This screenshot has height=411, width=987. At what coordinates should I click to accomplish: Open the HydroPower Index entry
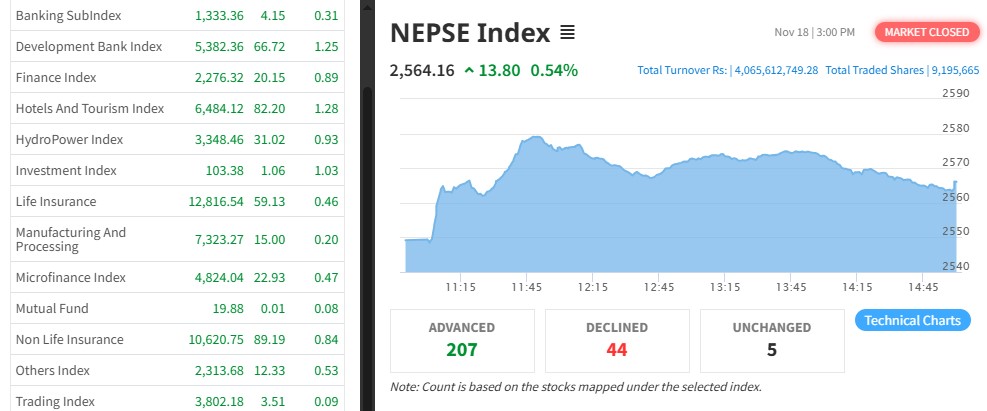(x=69, y=139)
